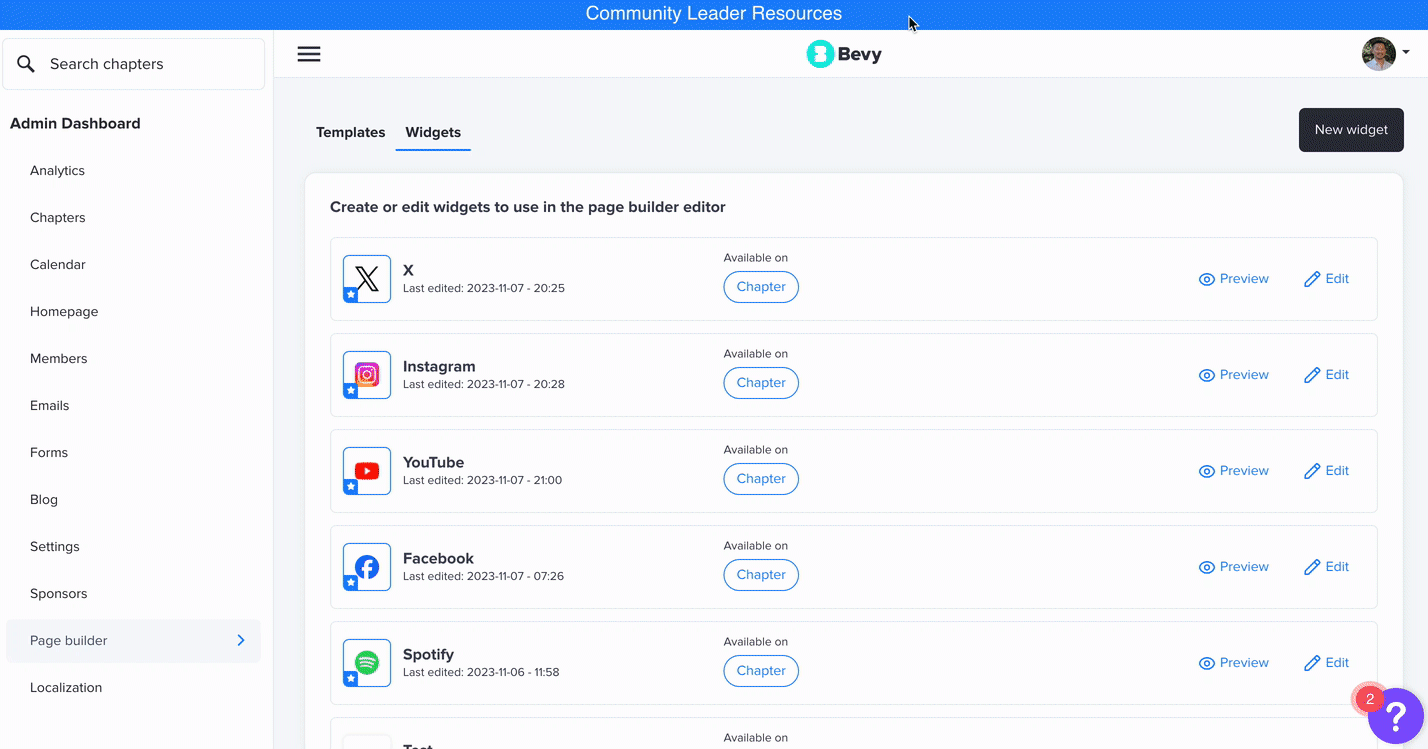Click the Bevy logo in header
The height and width of the screenshot is (749, 1428).
tap(844, 54)
